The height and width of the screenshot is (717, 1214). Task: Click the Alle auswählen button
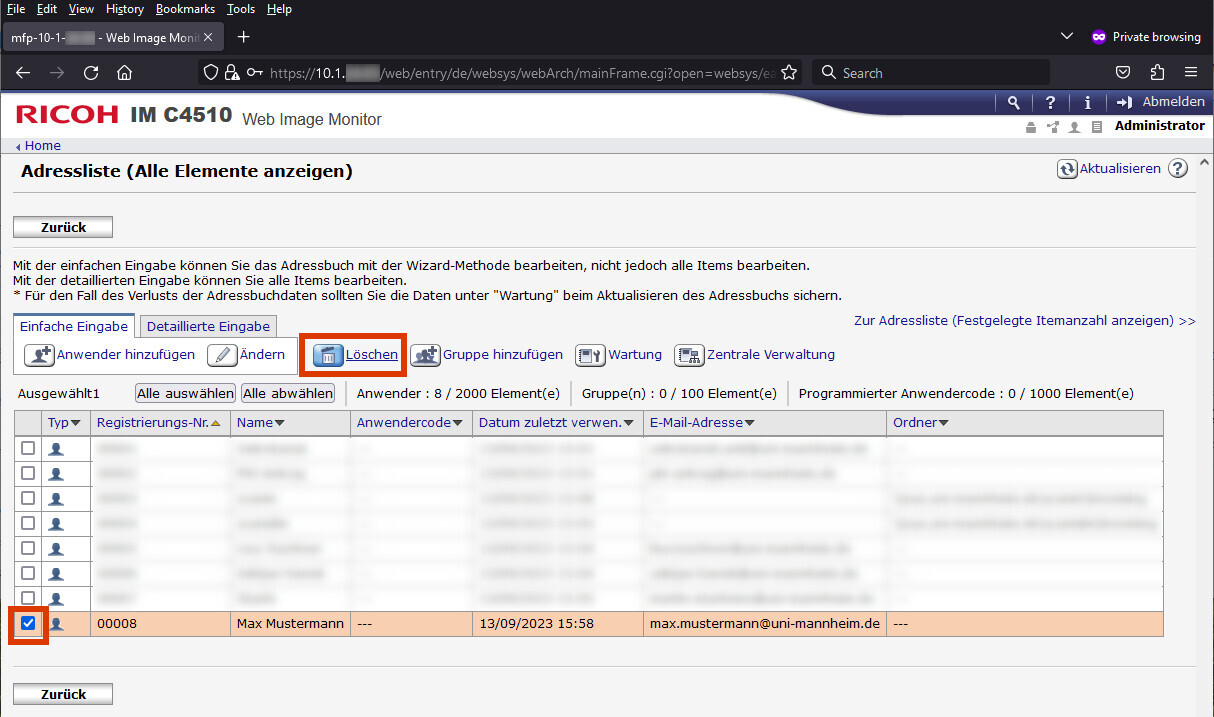click(x=186, y=393)
